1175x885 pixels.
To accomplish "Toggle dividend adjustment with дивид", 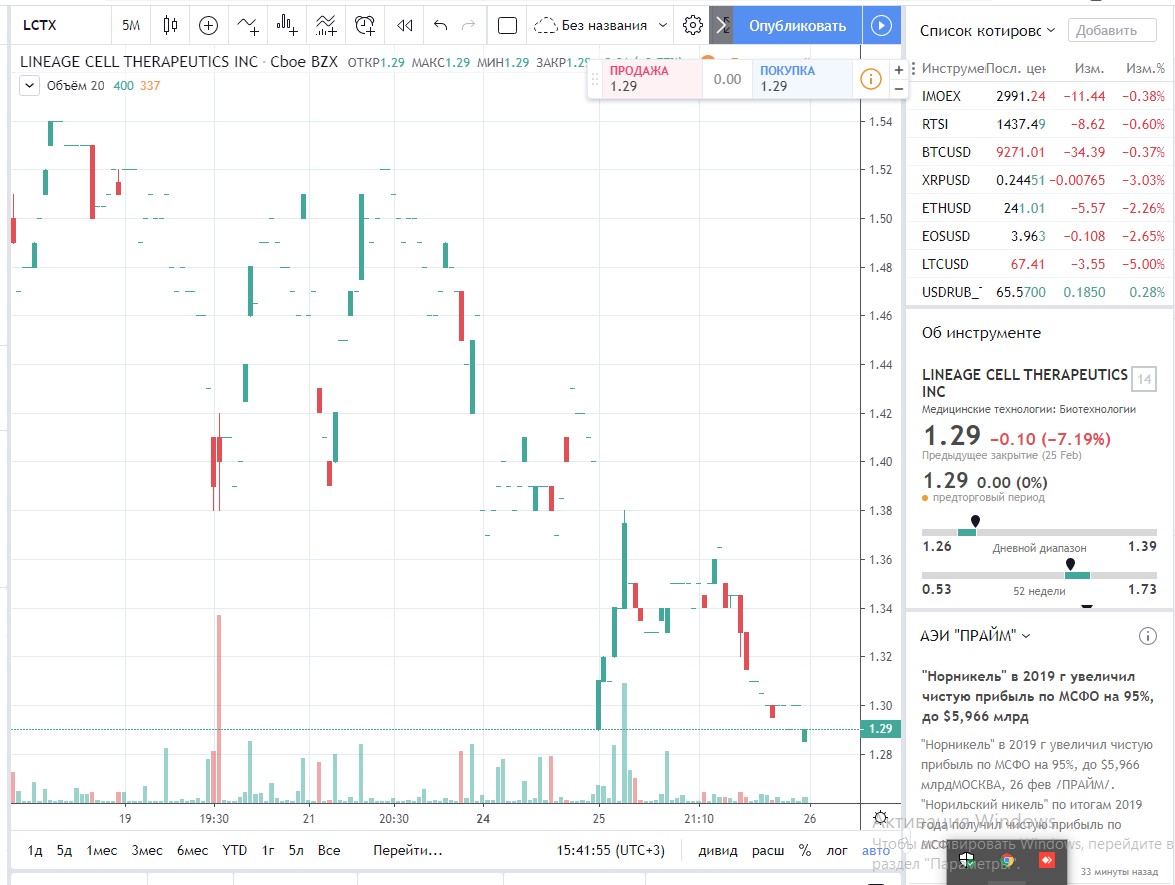I will pyautogui.click(x=717, y=851).
